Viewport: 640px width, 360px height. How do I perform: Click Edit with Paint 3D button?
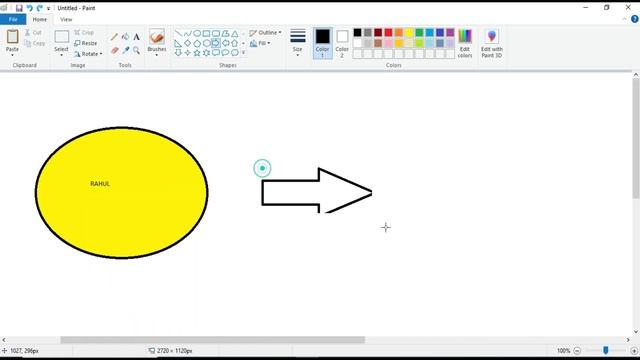coord(491,43)
